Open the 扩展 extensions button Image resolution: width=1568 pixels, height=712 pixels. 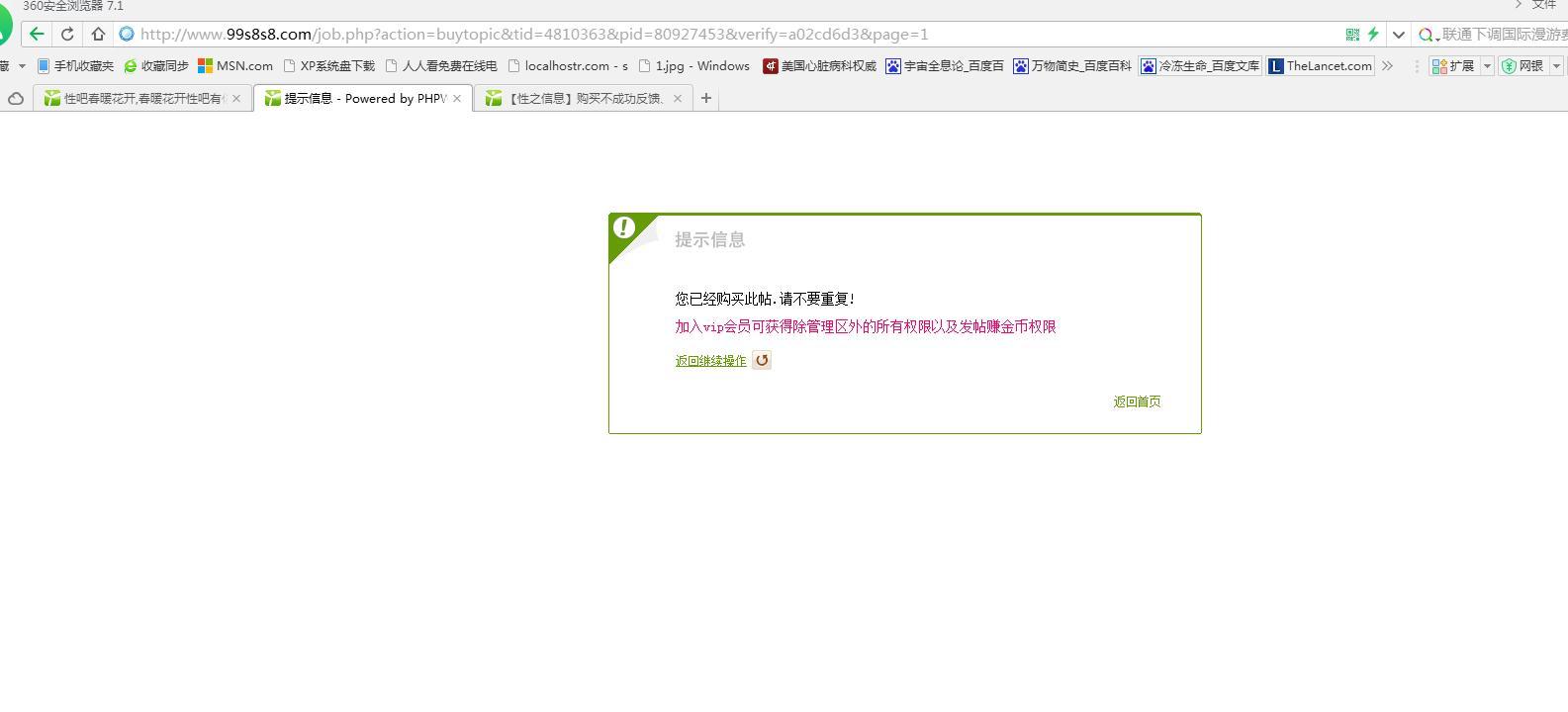pyautogui.click(x=1453, y=66)
